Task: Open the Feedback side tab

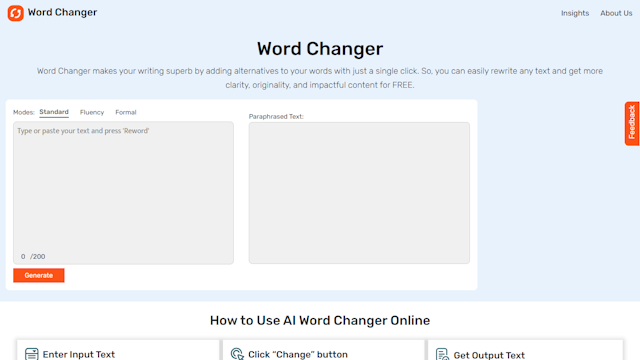Action: (632, 124)
